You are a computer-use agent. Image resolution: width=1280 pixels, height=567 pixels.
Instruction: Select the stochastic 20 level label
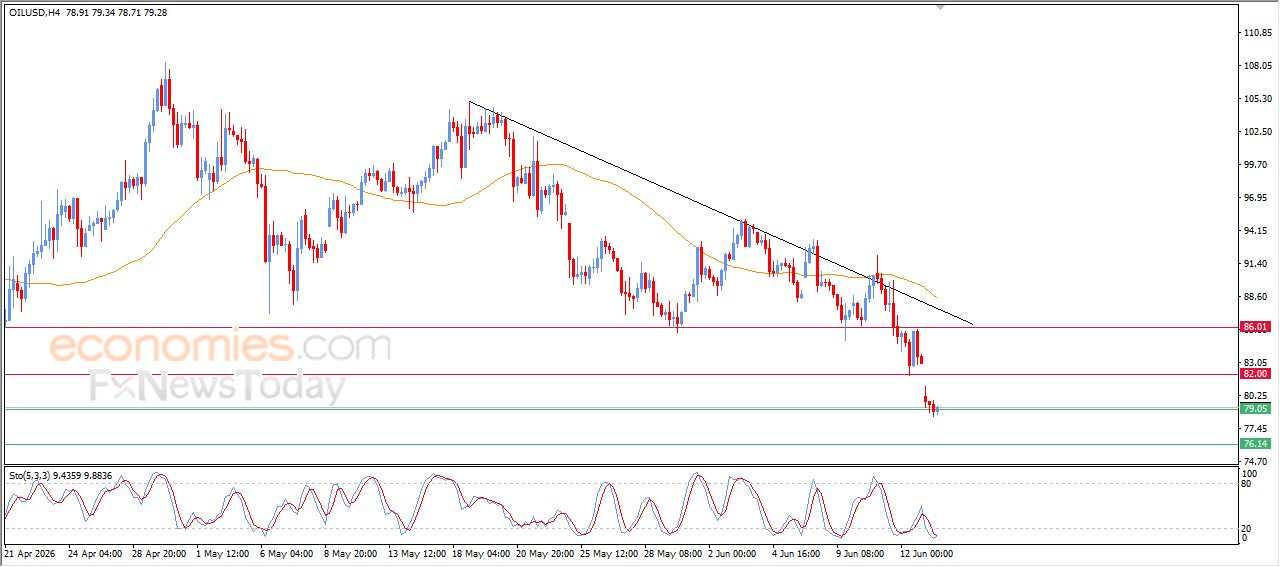1247,529
